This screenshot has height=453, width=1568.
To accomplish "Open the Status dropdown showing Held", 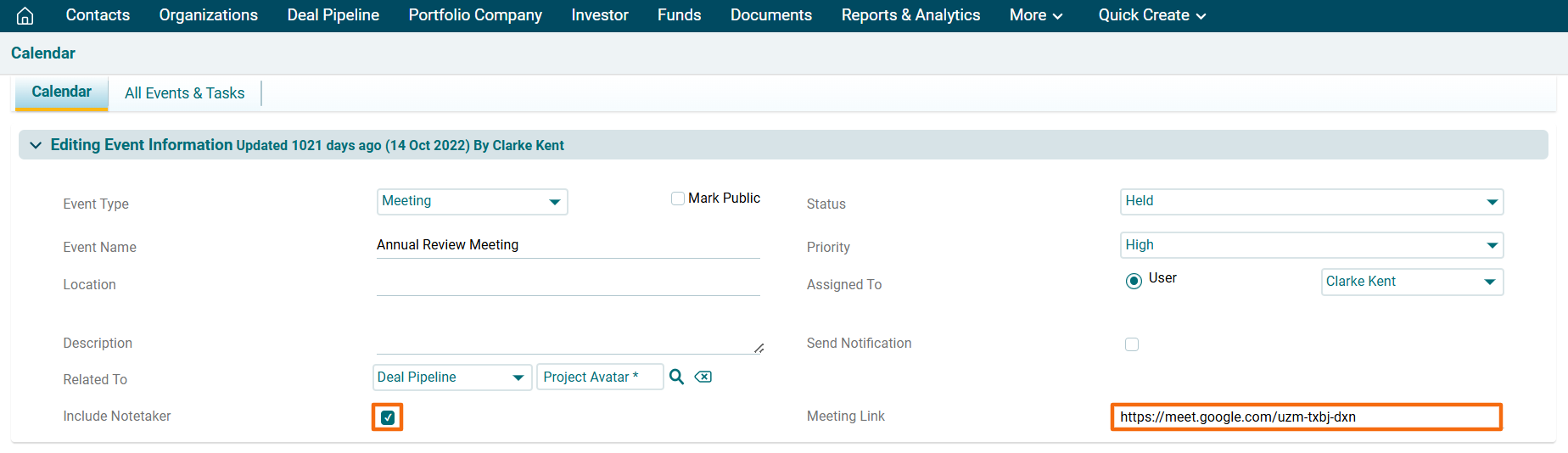I will [1311, 202].
